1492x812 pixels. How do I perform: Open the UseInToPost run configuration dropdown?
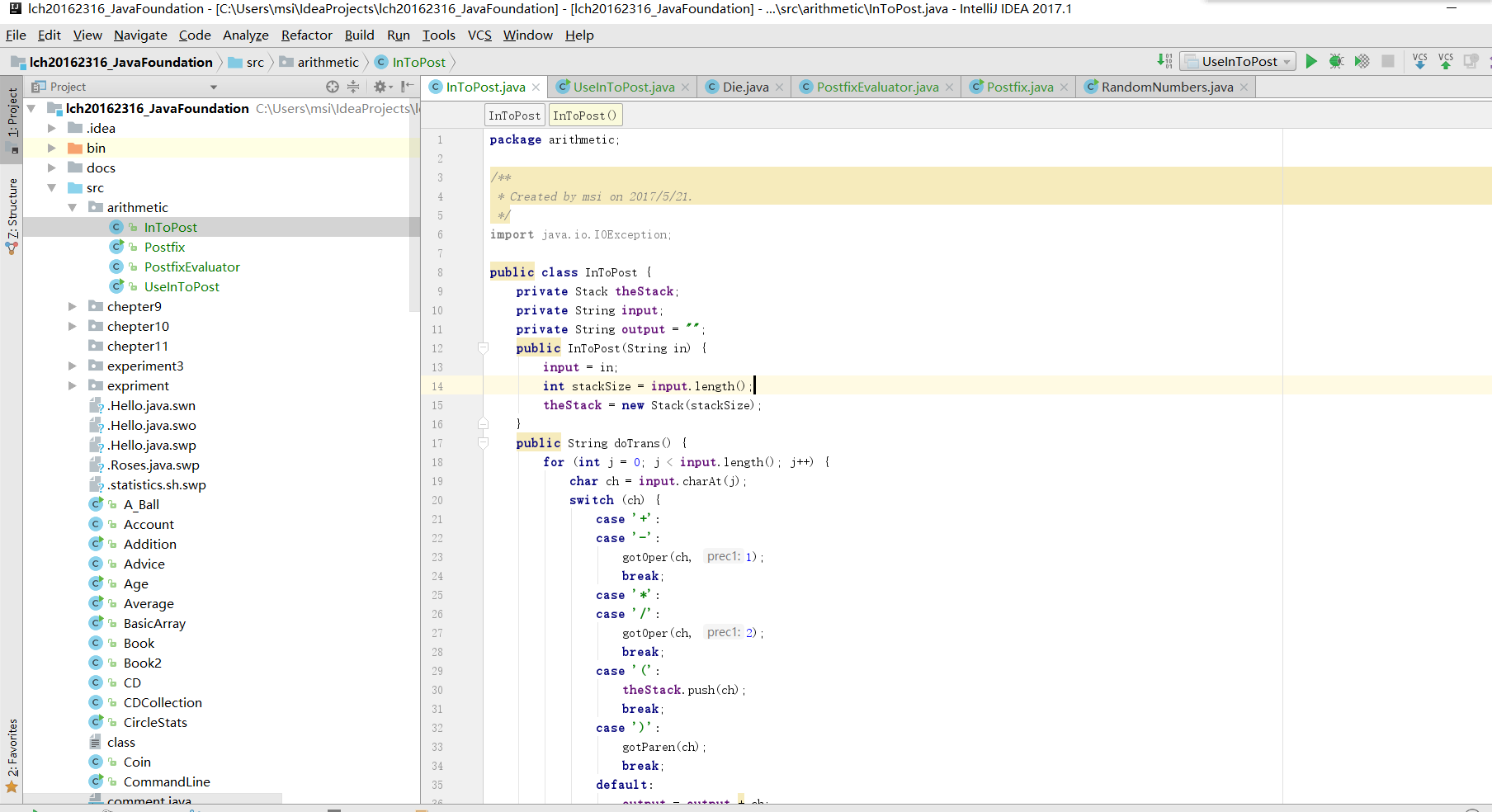tap(1238, 61)
